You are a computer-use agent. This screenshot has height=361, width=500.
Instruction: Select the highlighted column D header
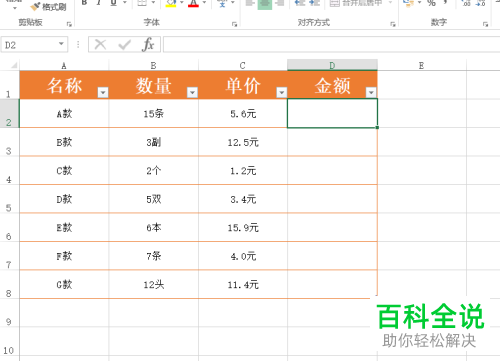(332, 65)
